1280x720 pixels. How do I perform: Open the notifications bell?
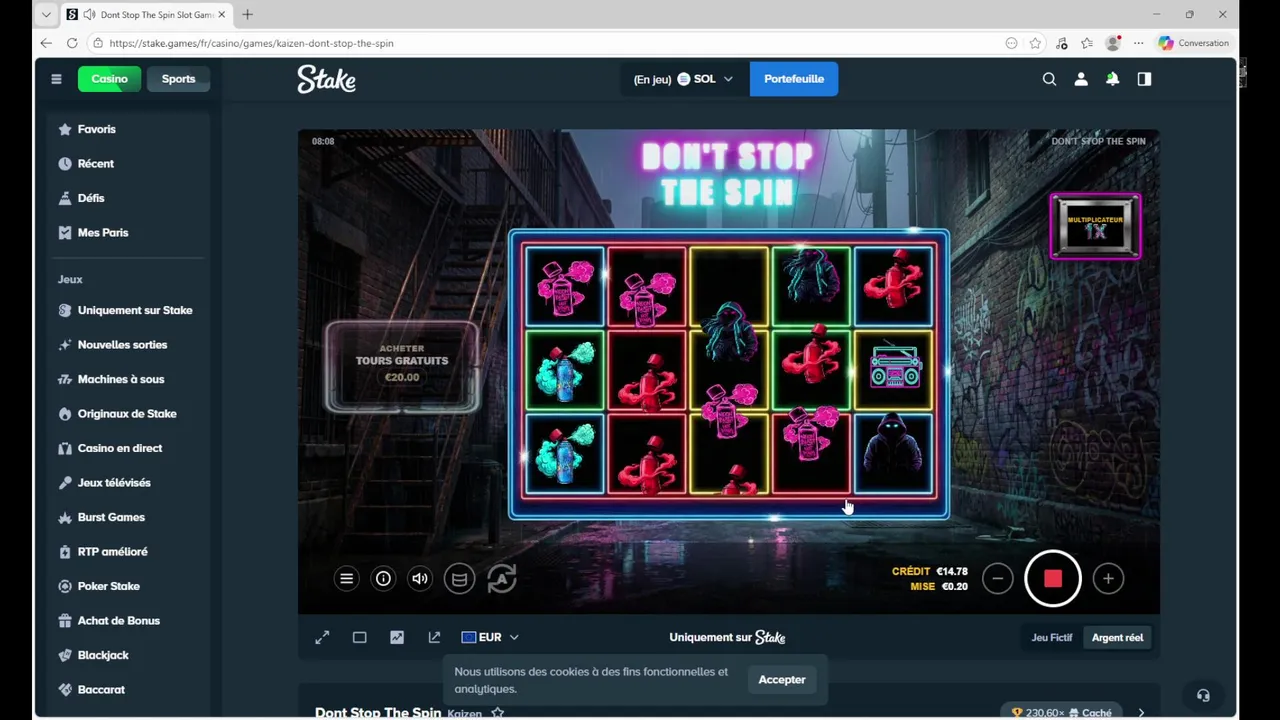(x=1112, y=79)
